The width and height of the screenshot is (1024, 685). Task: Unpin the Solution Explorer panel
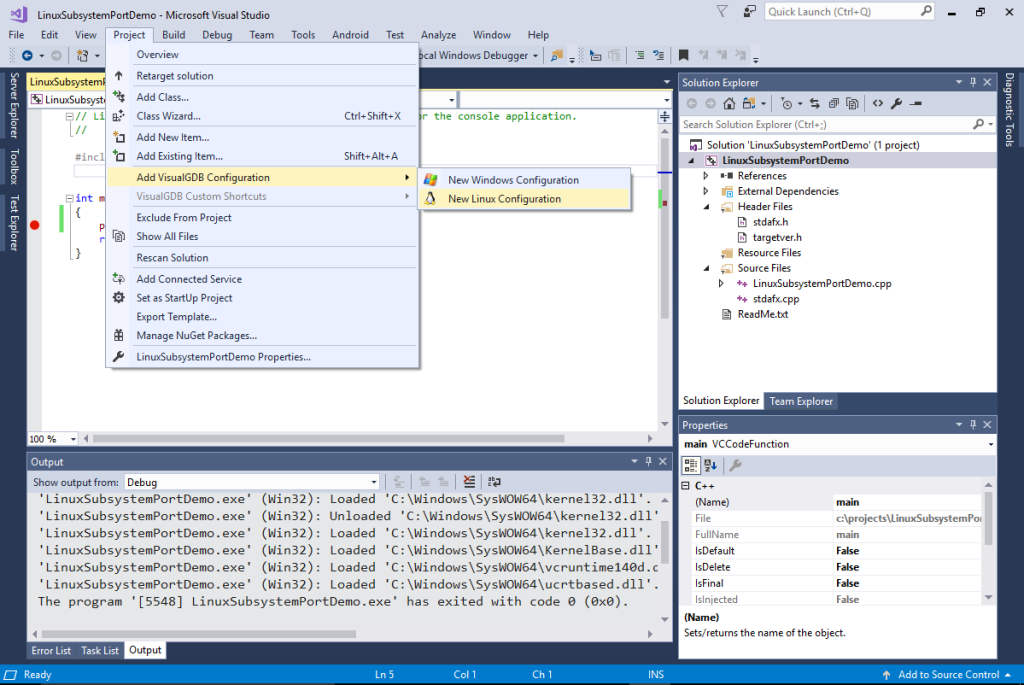(972, 82)
